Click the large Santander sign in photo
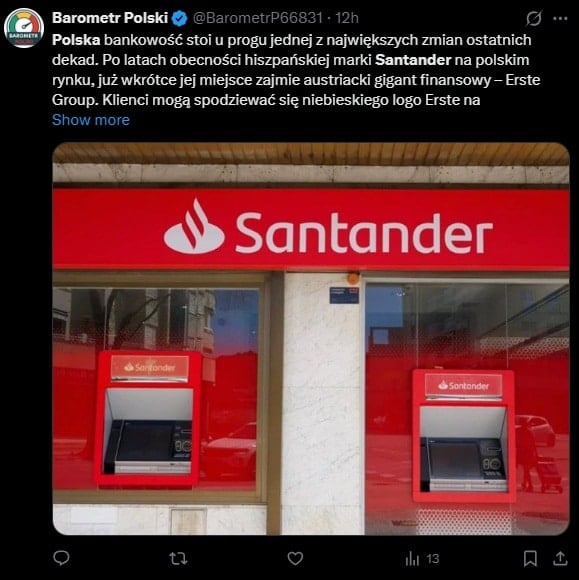This screenshot has height=580, width=579. tap(328, 230)
